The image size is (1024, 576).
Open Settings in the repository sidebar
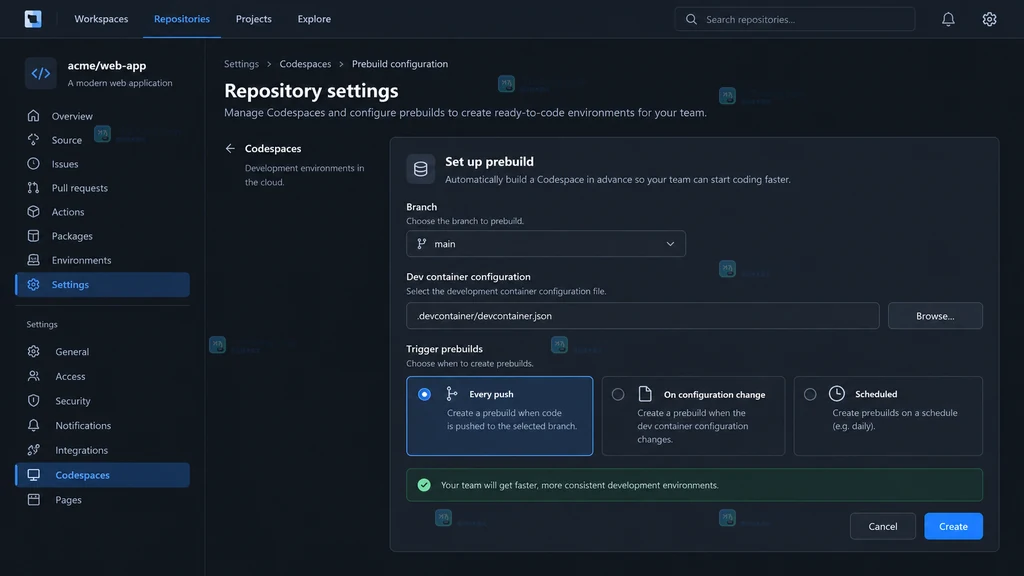pyautogui.click(x=103, y=285)
